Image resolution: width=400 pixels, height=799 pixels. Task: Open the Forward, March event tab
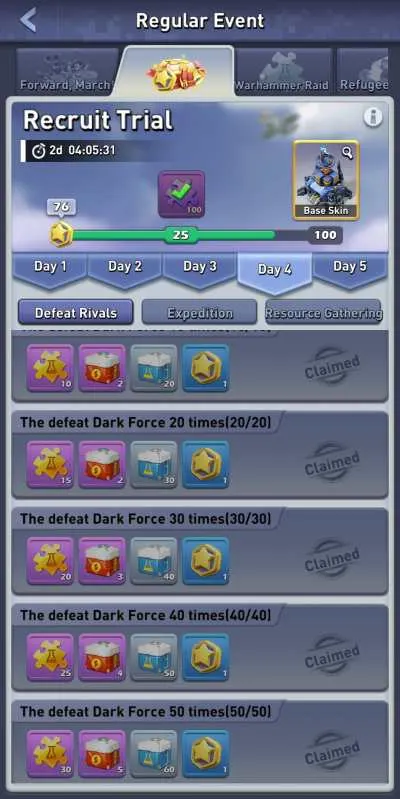pos(66,71)
